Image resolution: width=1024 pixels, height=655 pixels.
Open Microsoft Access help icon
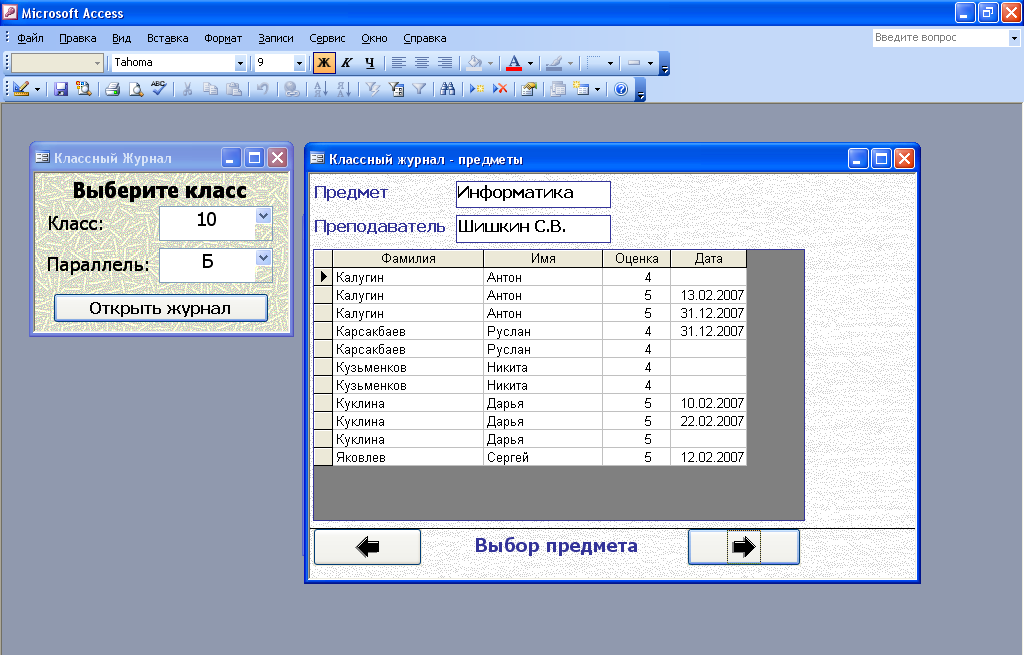[620, 89]
